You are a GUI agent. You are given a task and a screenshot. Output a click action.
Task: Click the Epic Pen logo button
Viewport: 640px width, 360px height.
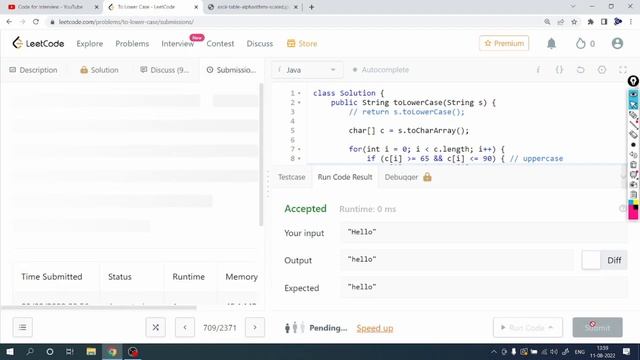click(x=633, y=81)
